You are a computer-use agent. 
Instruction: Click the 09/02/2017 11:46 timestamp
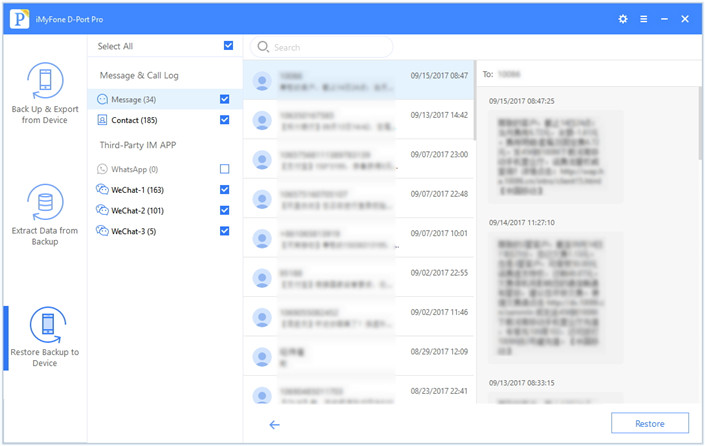point(439,312)
